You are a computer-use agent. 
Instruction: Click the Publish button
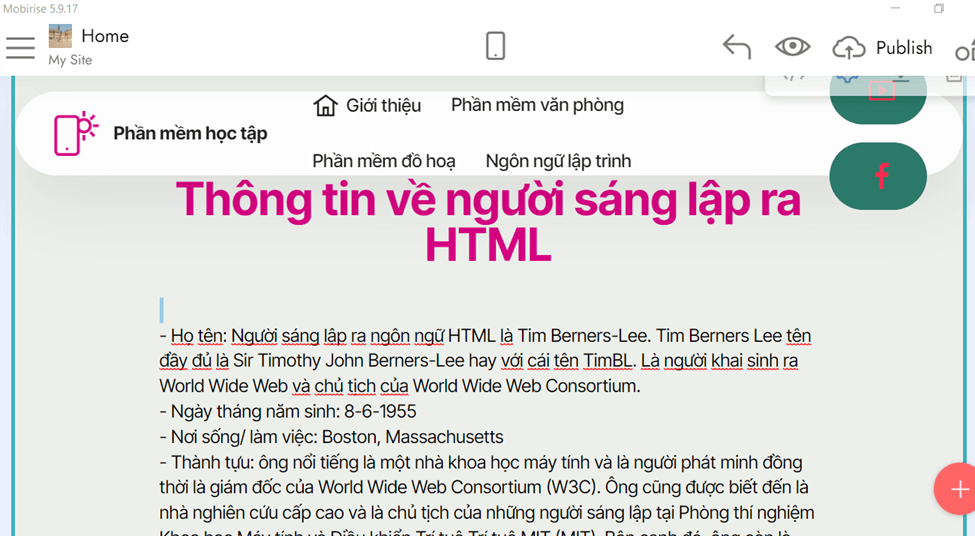[x=903, y=48]
